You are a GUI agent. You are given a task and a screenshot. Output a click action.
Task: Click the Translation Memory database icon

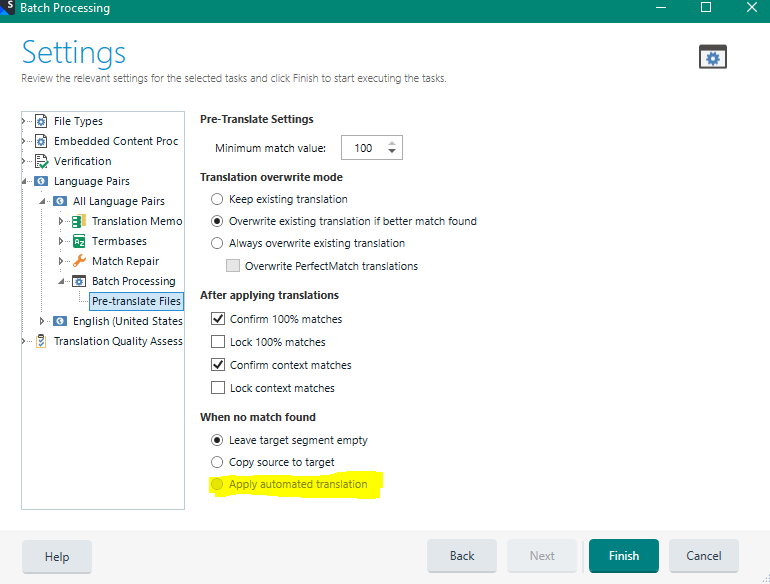[x=79, y=221]
